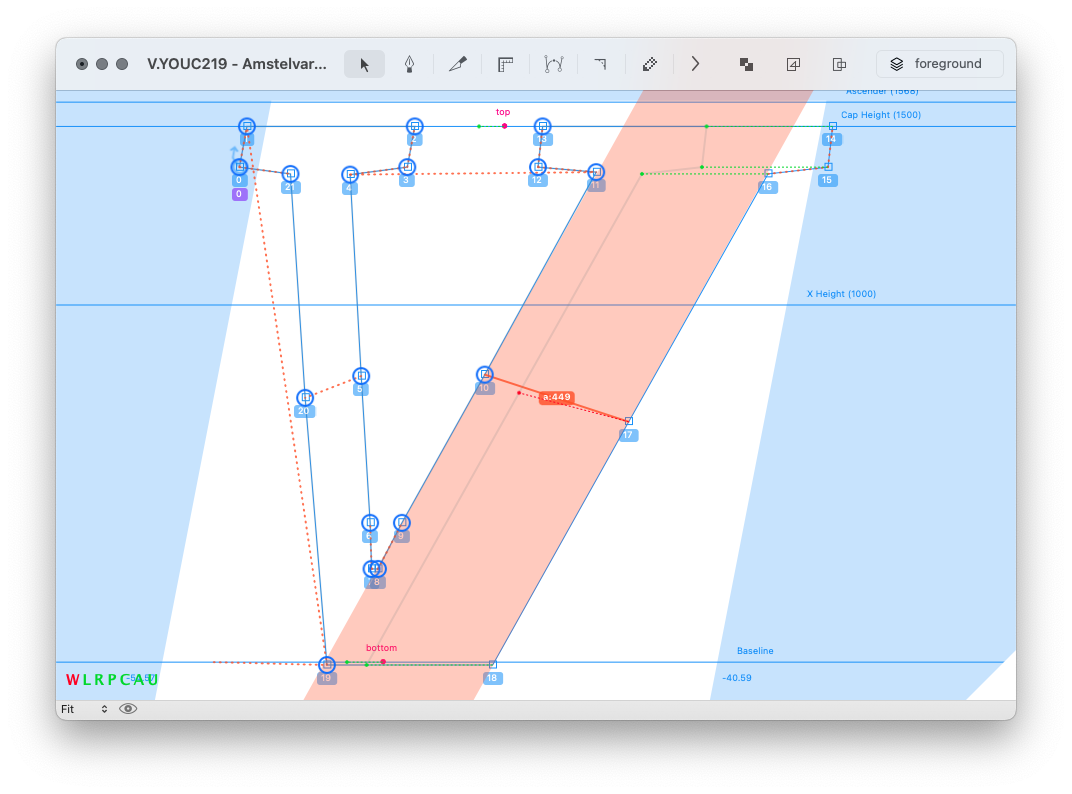Select the pink "top" anchor point

click(x=504, y=126)
